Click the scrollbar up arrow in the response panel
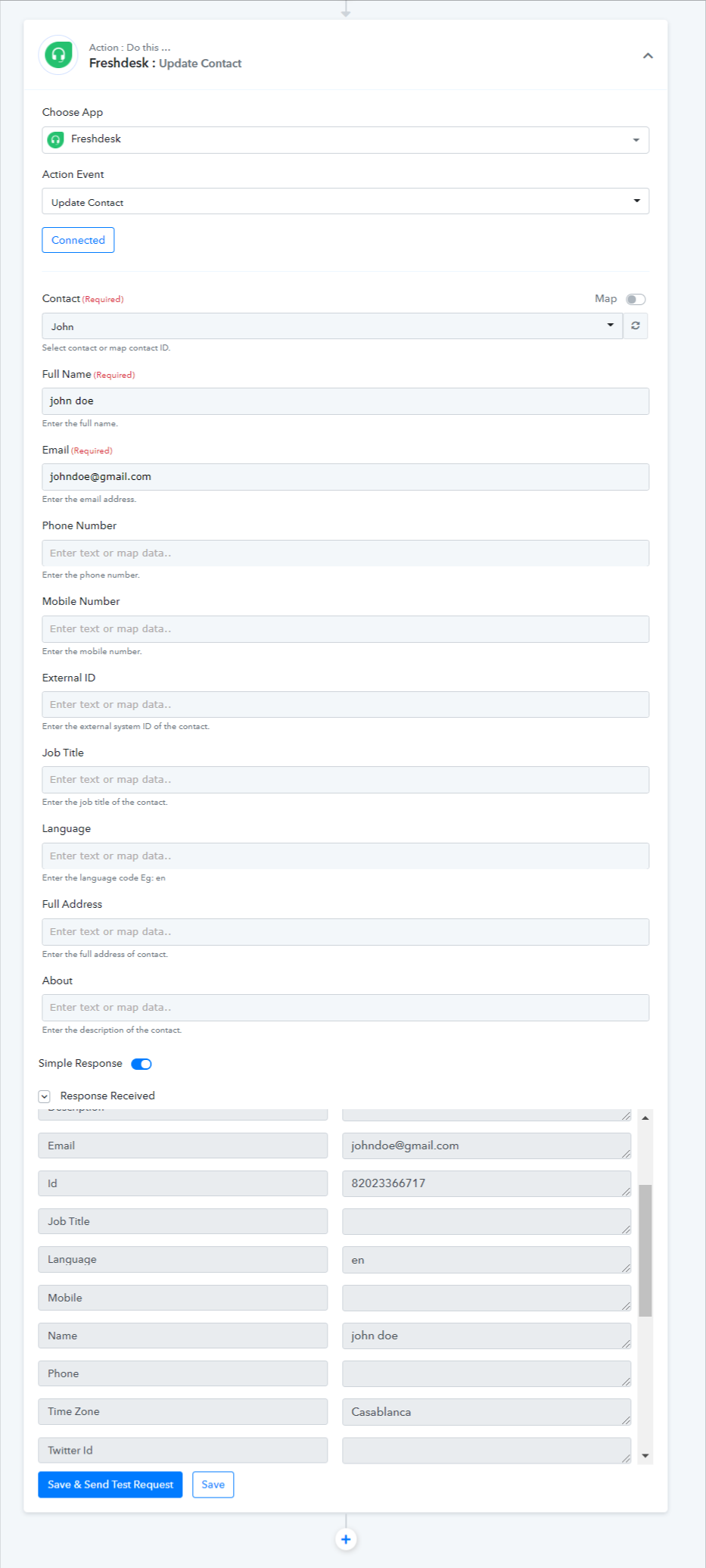 pos(645,1118)
